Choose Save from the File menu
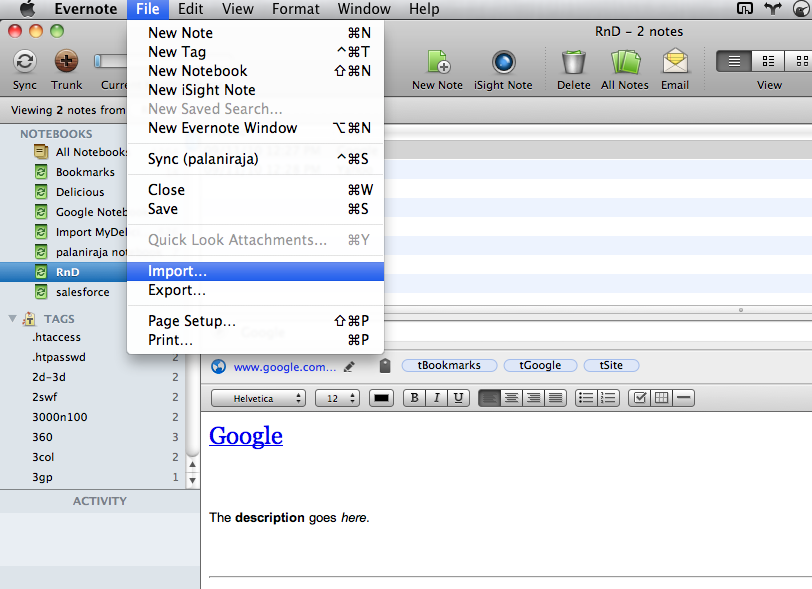This screenshot has width=812, height=589. [x=255, y=209]
